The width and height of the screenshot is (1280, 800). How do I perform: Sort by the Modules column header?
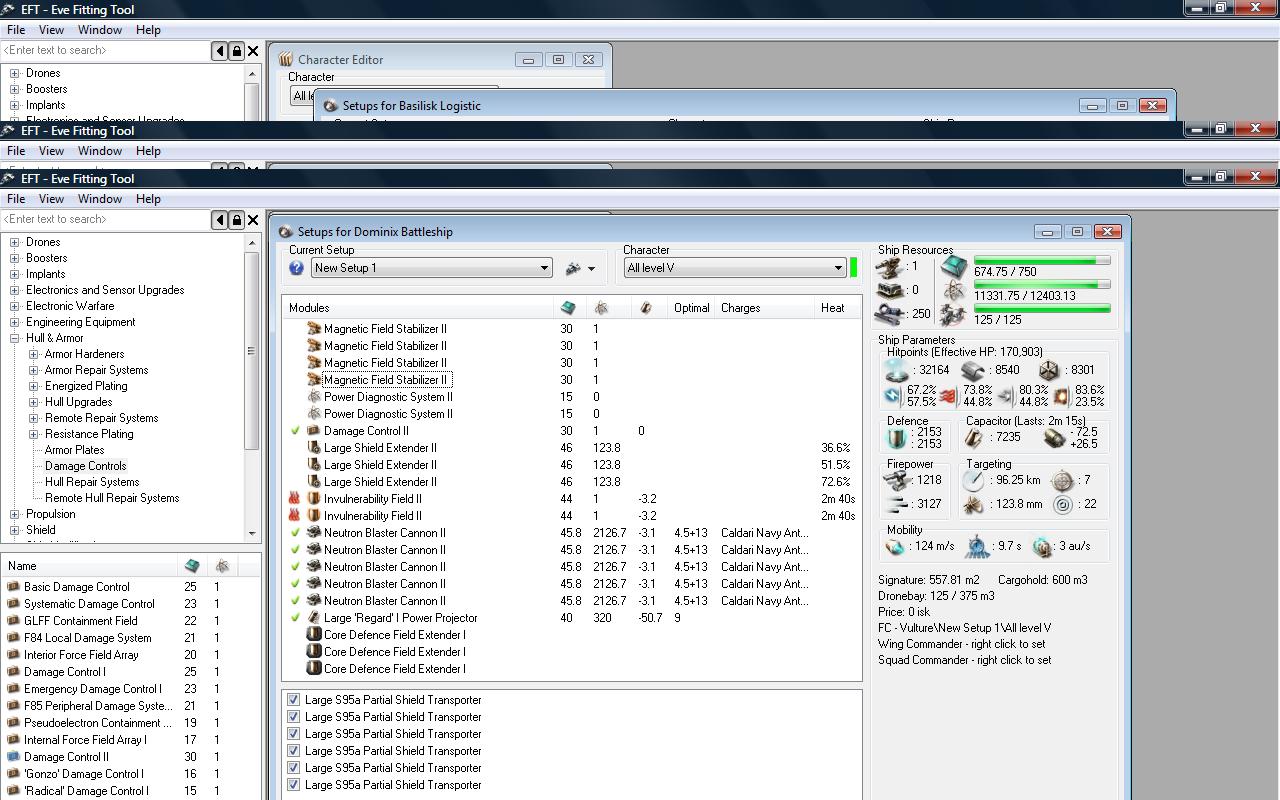click(418, 308)
